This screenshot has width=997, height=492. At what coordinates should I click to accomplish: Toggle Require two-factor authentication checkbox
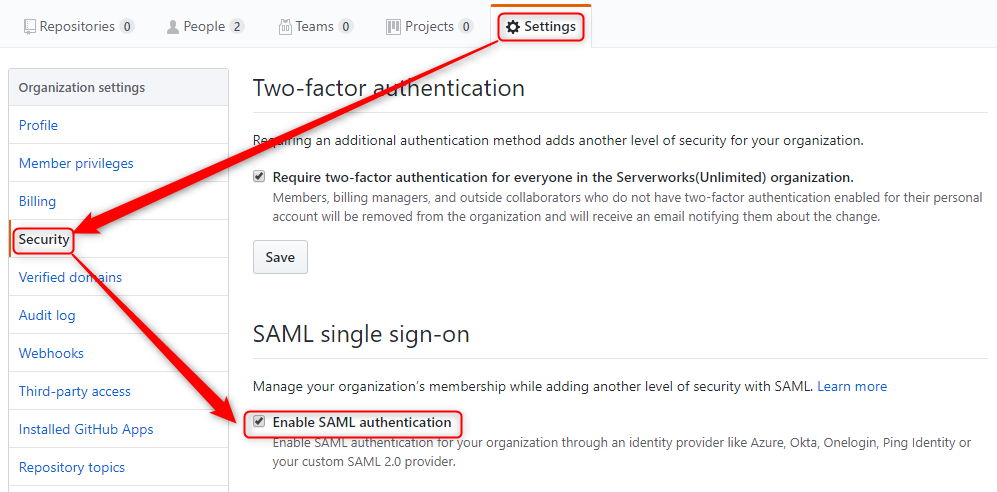tap(259, 176)
